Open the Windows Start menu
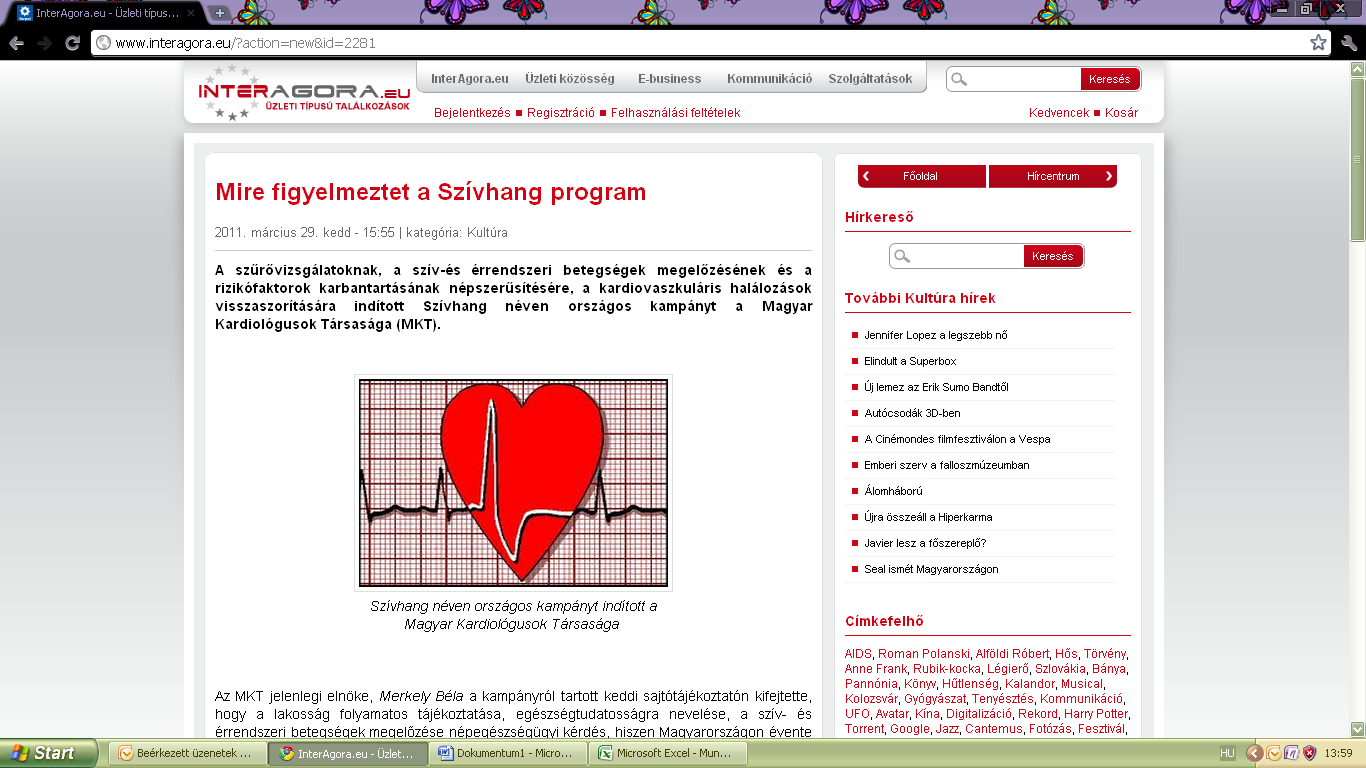Image resolution: width=1366 pixels, height=768 pixels. click(x=49, y=753)
